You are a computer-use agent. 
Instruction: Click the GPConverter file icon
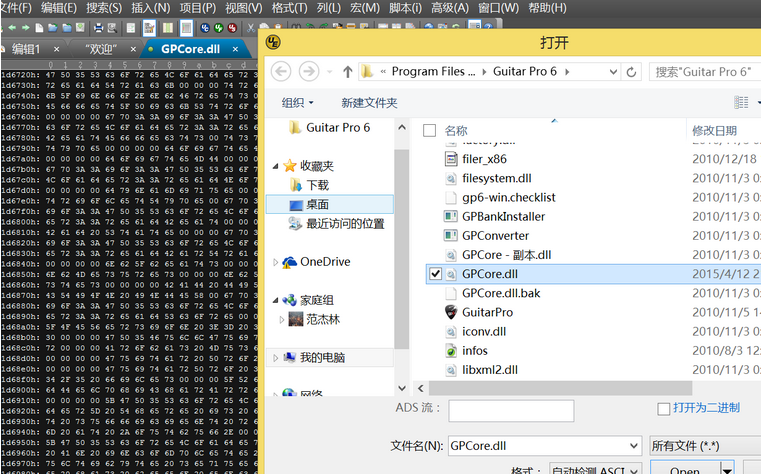point(451,235)
